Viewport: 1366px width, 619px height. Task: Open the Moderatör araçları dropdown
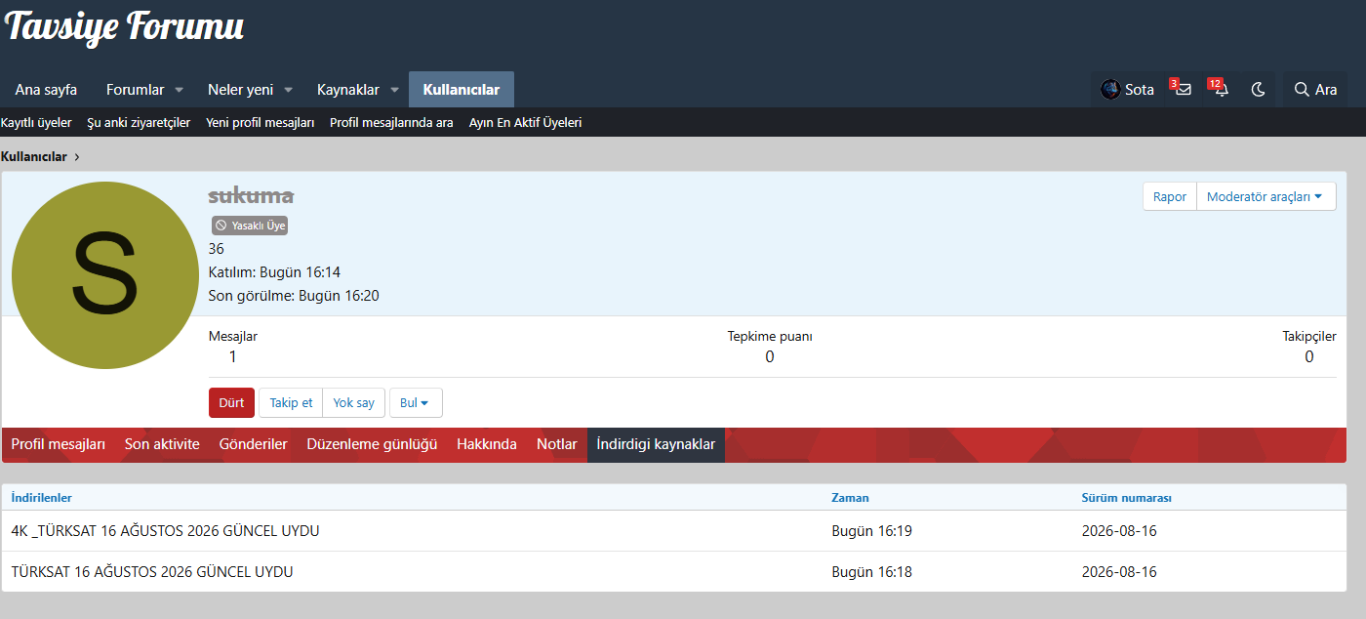coord(1266,197)
